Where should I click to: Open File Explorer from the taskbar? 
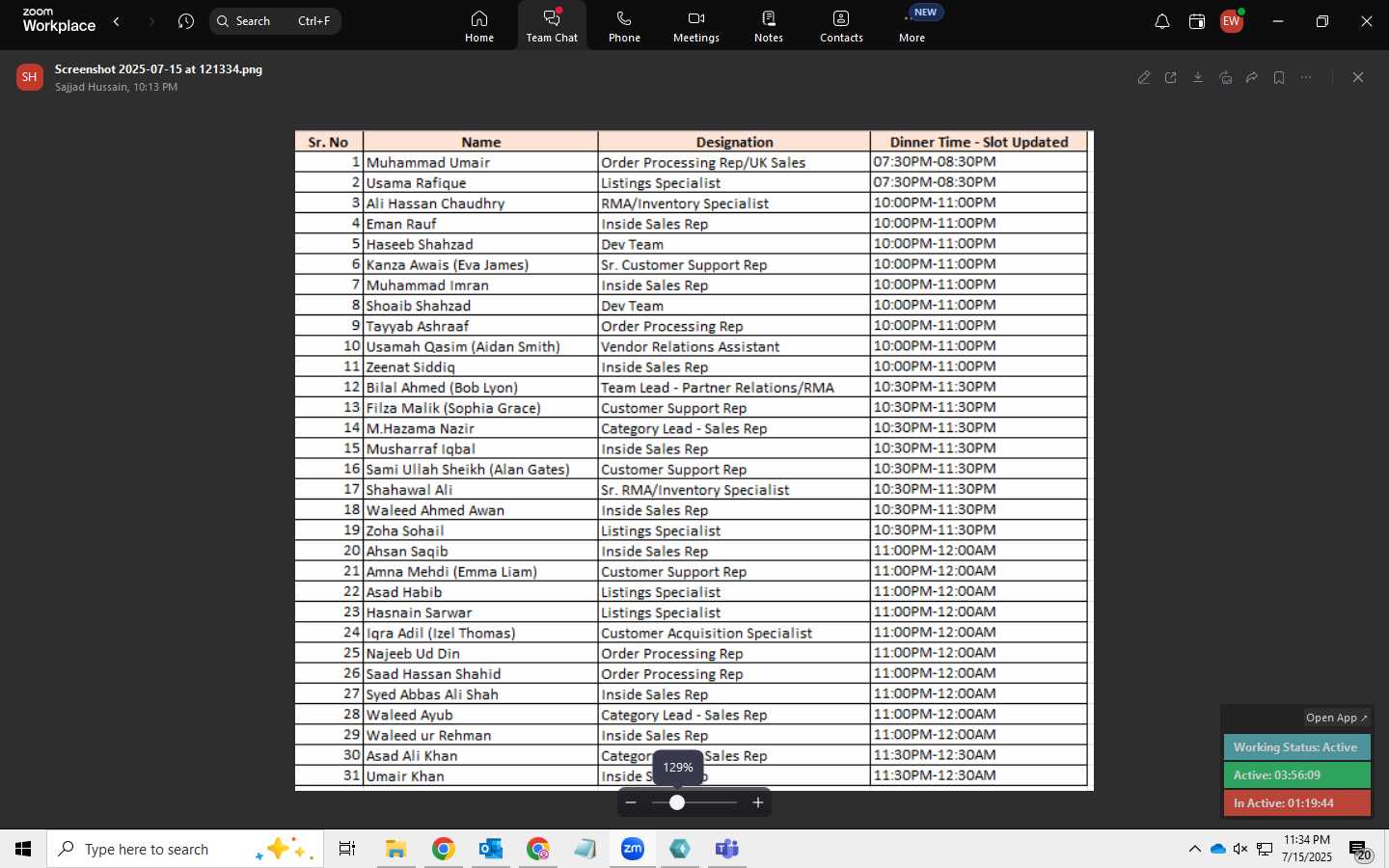coord(395,849)
